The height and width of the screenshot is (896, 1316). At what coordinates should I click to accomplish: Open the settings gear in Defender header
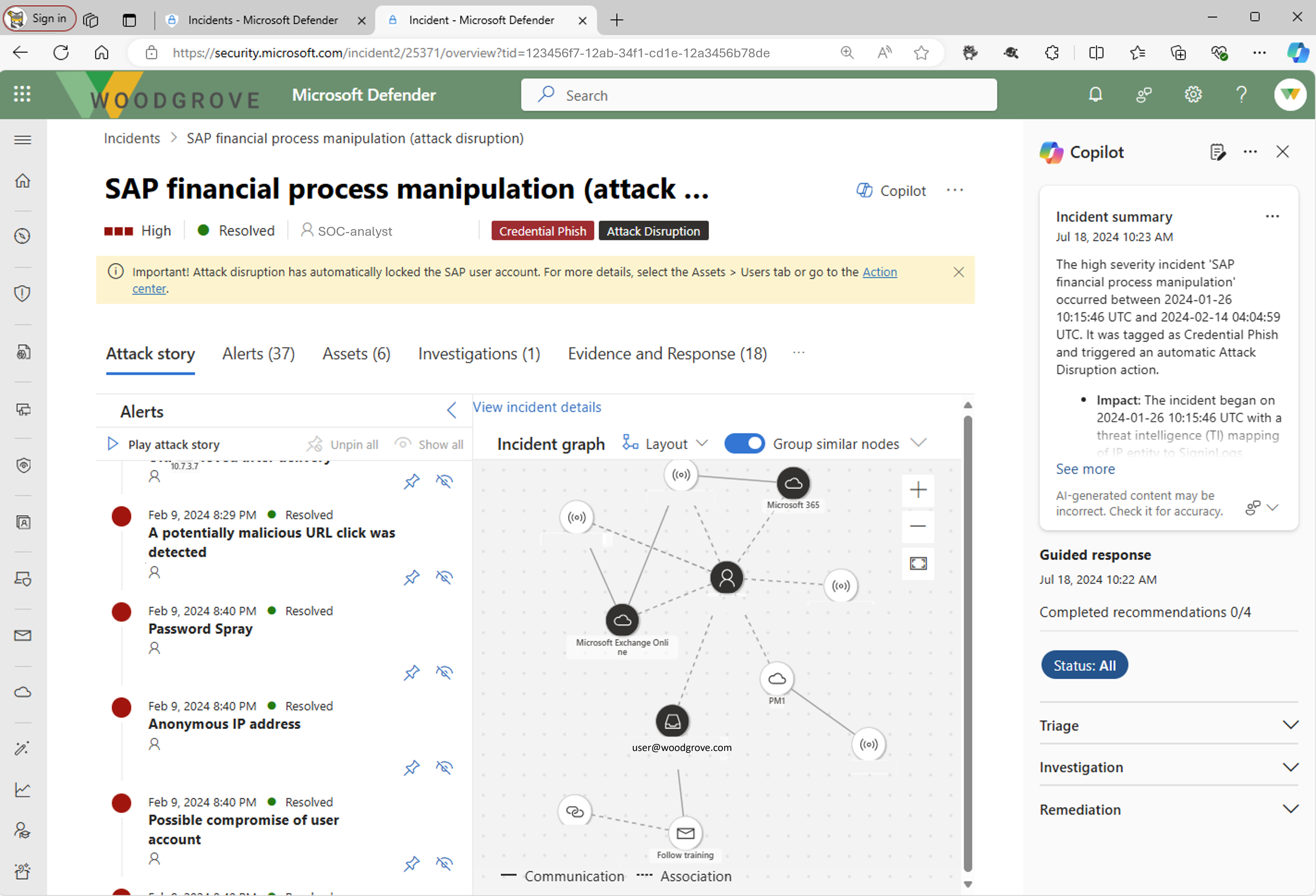tap(1193, 94)
